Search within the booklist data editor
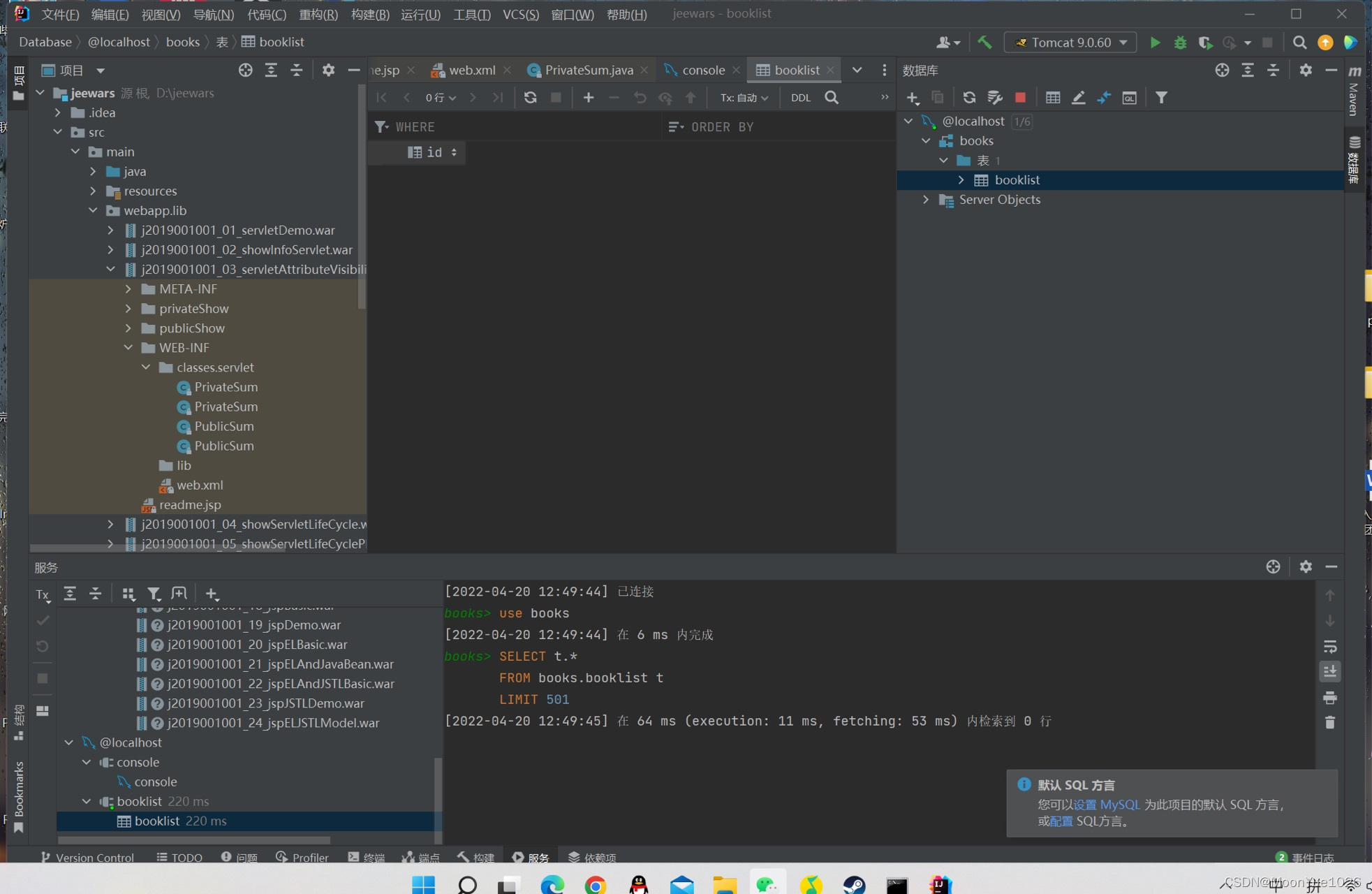The image size is (1372, 894). [832, 98]
